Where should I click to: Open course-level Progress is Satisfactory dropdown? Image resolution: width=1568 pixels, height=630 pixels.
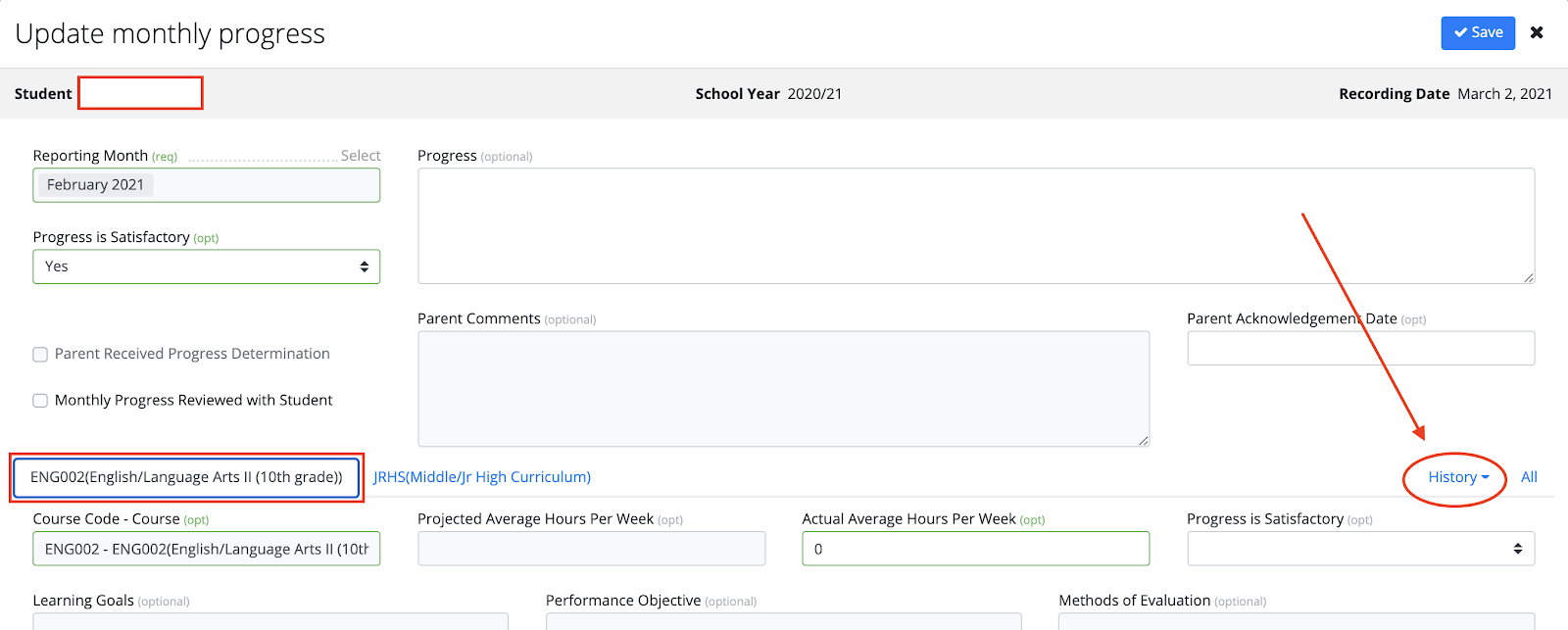(1360, 549)
